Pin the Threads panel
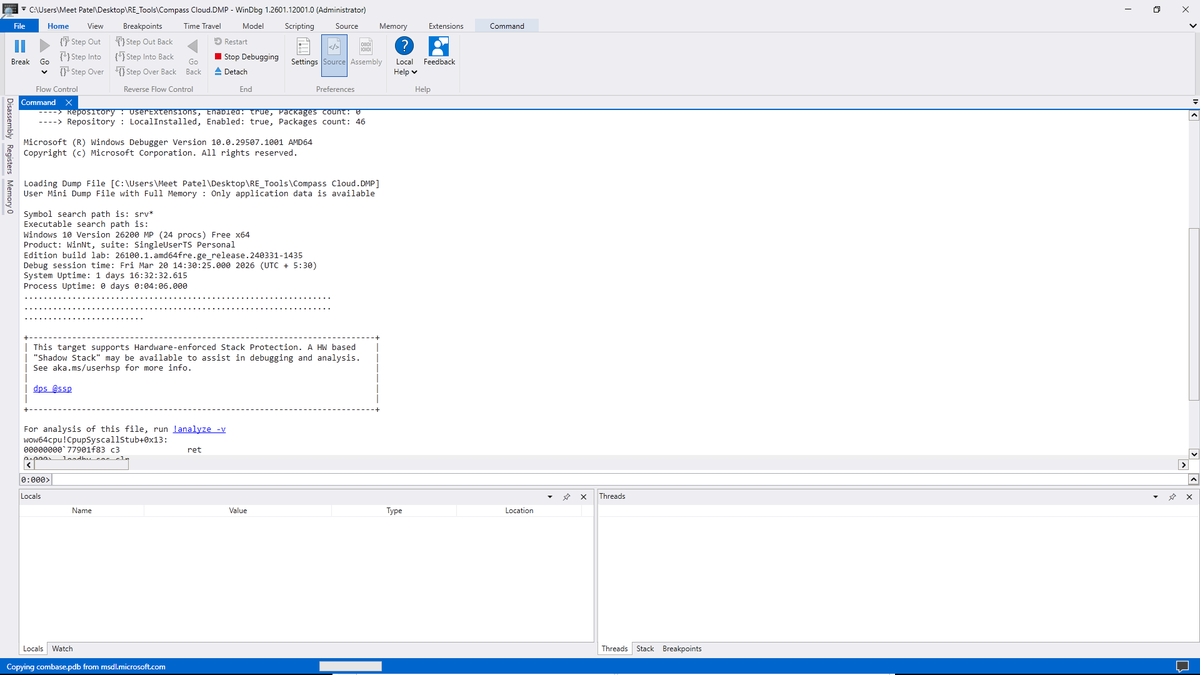Viewport: 1200px width, 675px height. (x=1173, y=497)
